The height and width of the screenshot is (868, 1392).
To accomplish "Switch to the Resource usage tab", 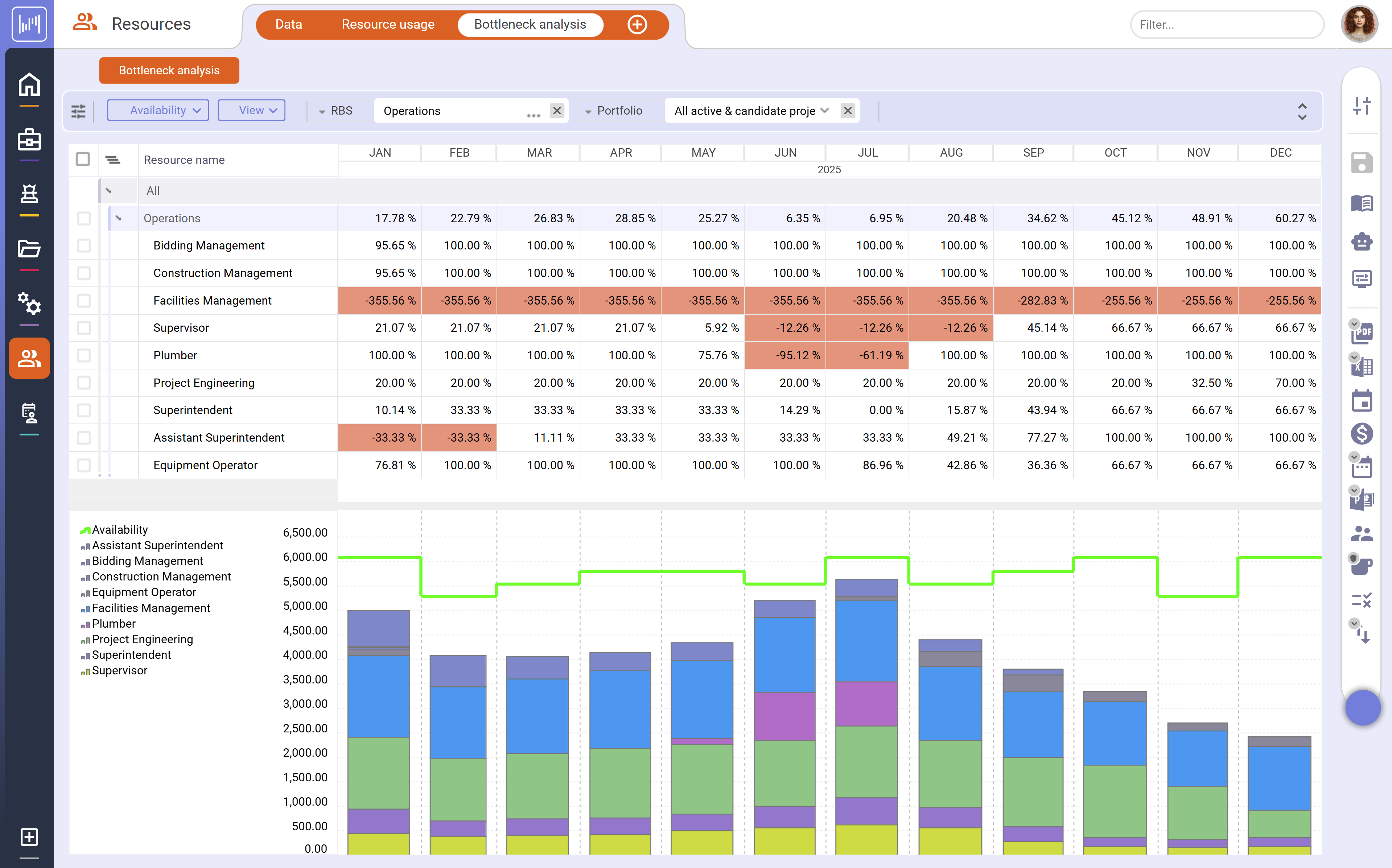I will tap(388, 24).
